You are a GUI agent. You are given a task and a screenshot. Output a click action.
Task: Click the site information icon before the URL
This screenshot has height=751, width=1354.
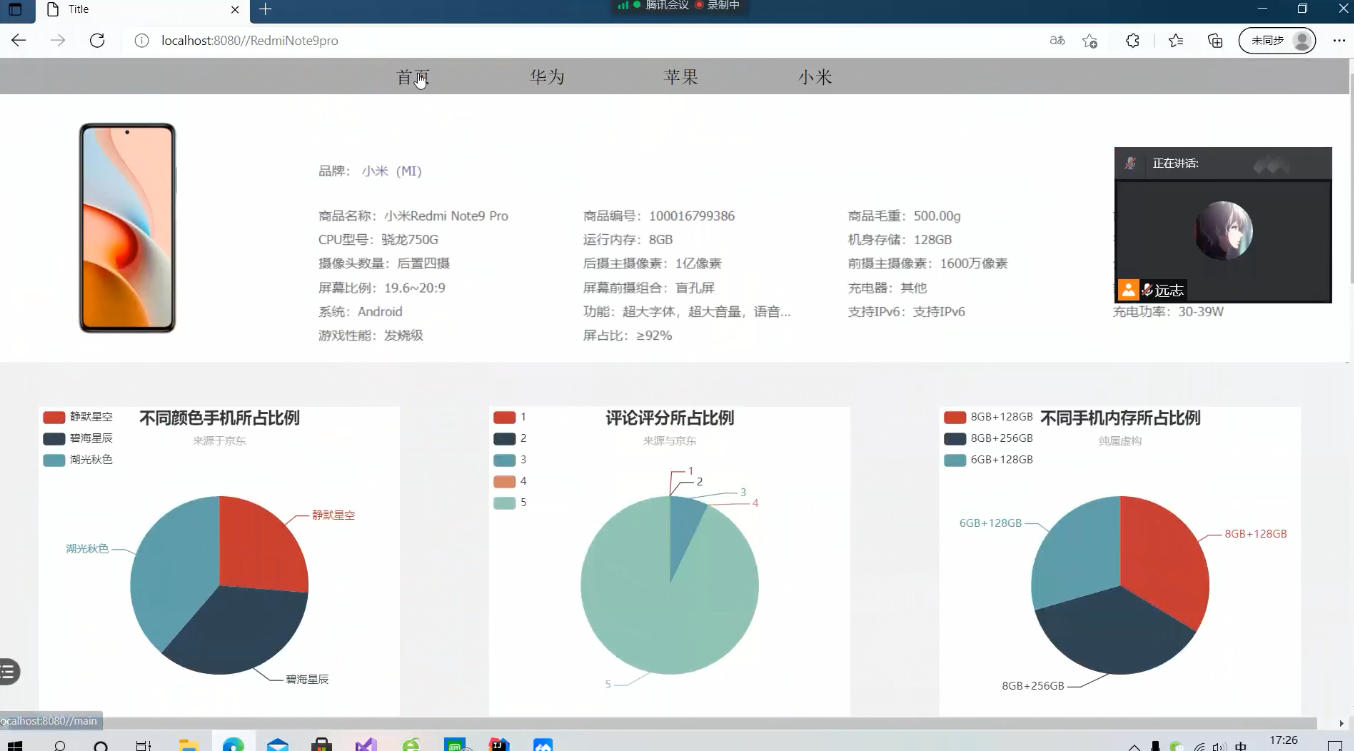pos(142,41)
